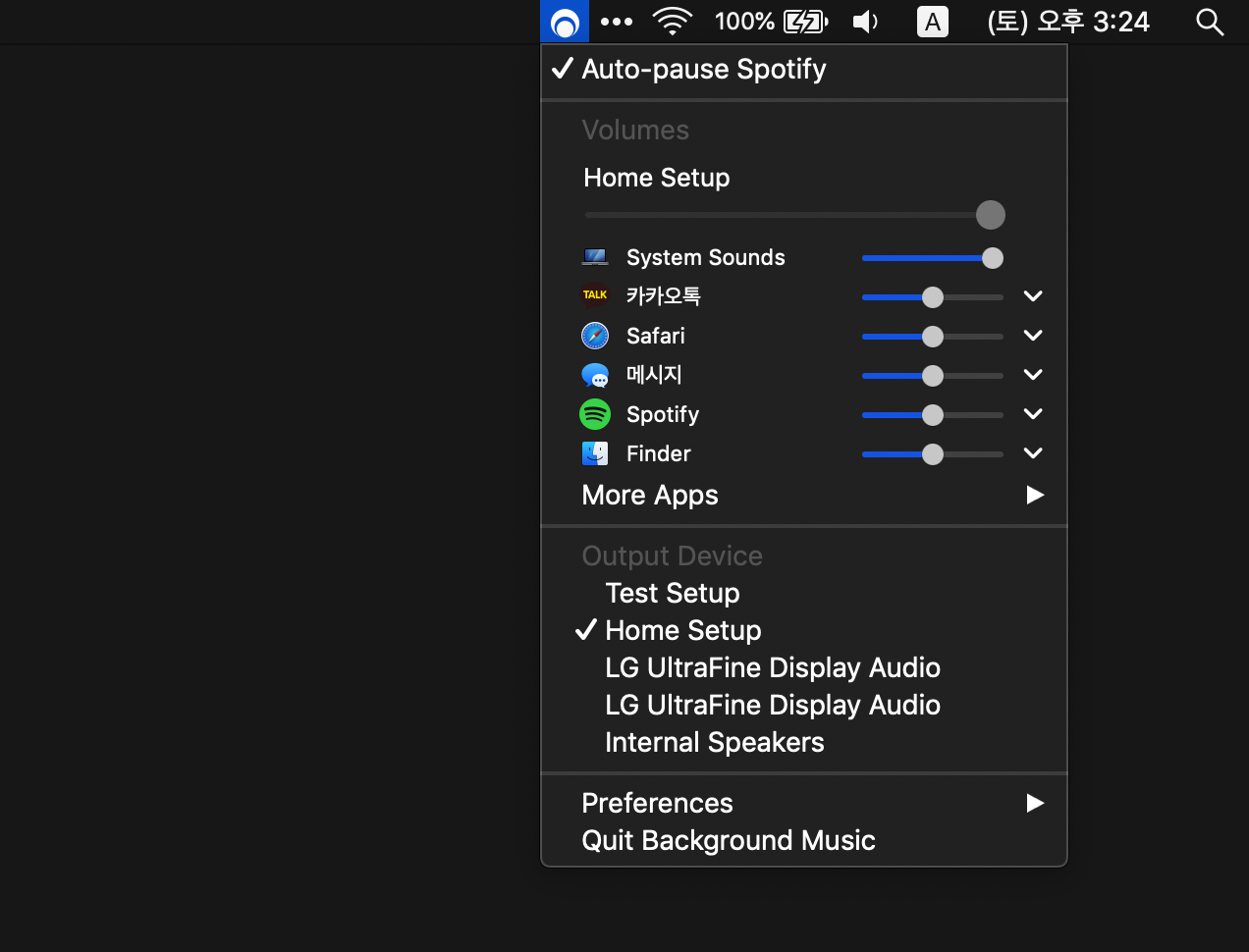1249x952 pixels.
Task: Click the Safari app name label
Action: [656, 336]
